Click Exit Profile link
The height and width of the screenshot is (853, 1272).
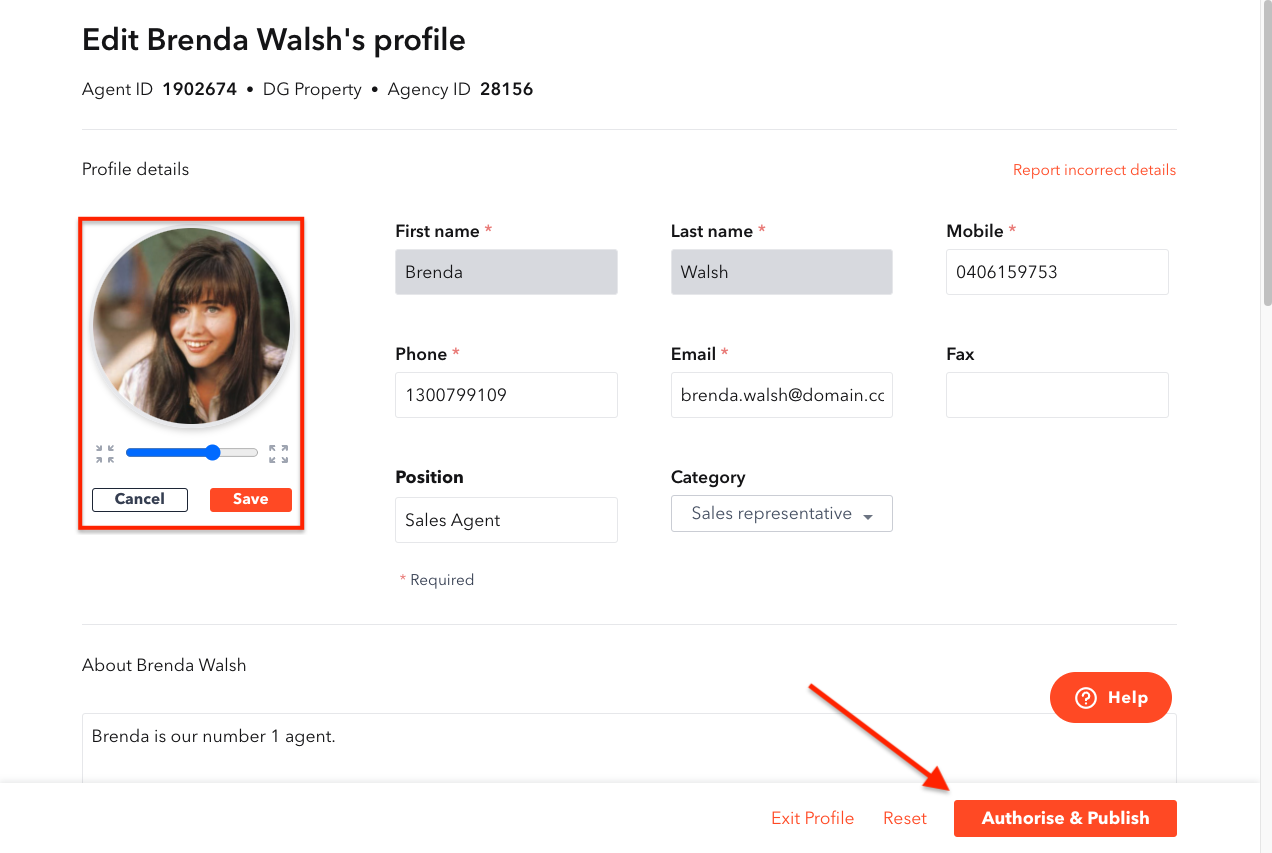coord(813,818)
